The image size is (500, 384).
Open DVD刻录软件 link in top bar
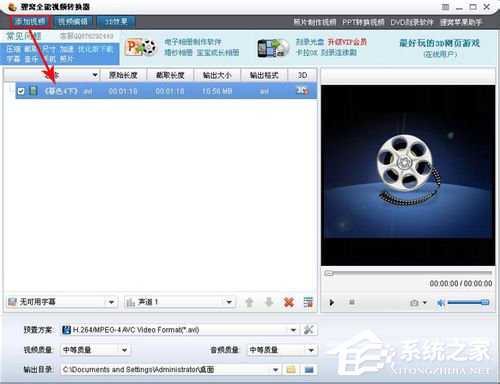pos(412,22)
